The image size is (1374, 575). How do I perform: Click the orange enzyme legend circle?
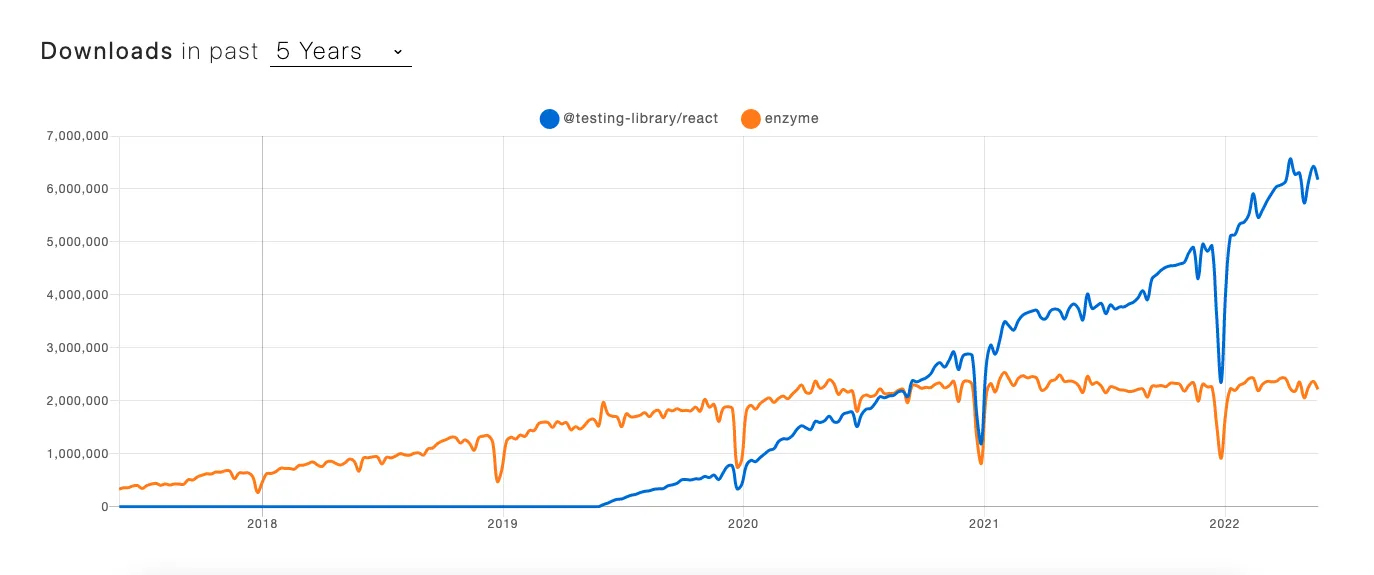click(750, 119)
